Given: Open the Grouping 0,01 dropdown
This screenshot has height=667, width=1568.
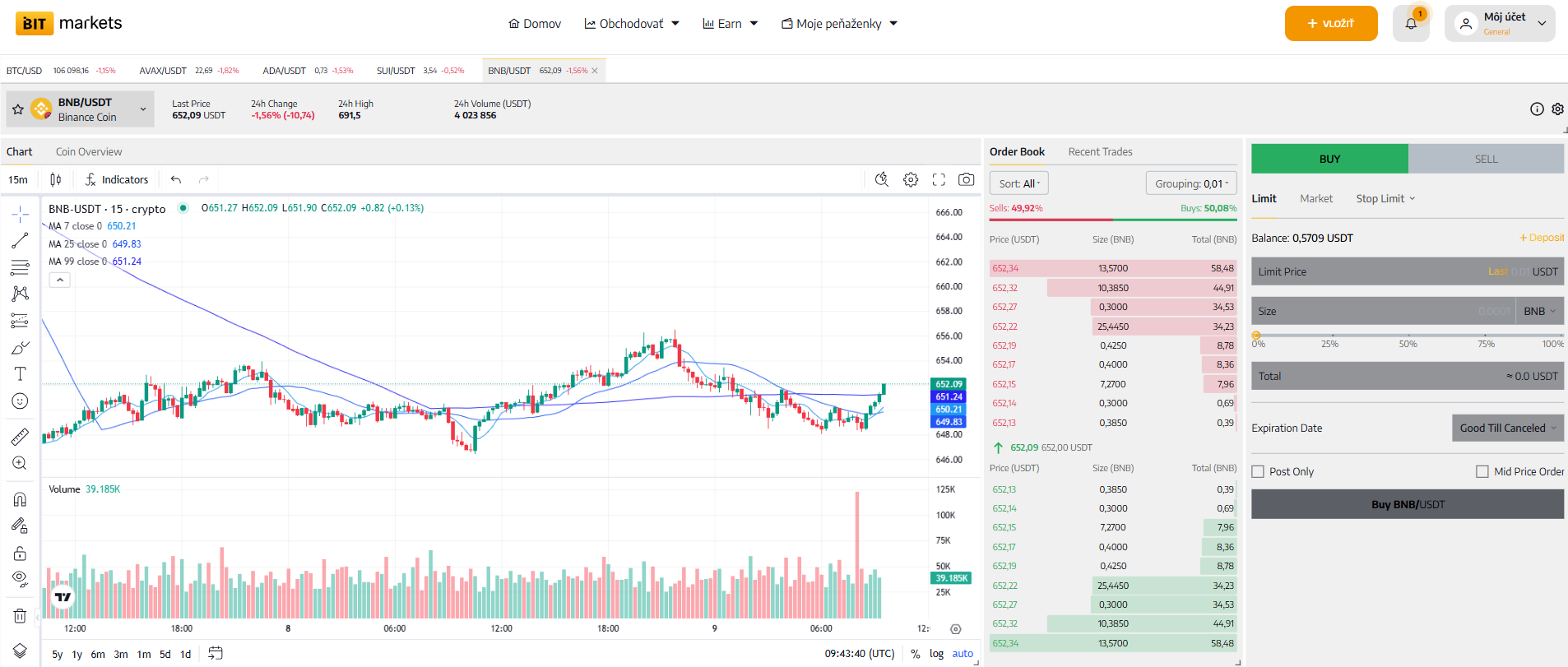Looking at the screenshot, I should click(x=1190, y=183).
